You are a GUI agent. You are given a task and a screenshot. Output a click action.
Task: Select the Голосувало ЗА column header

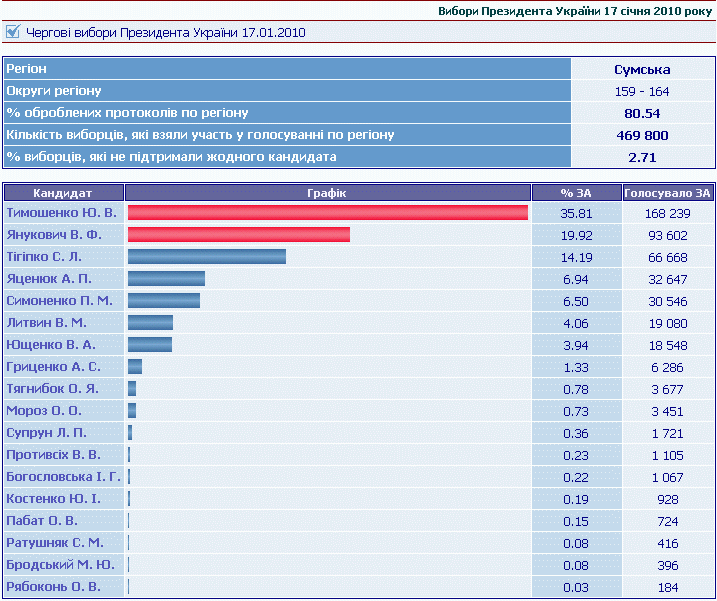(x=667, y=193)
